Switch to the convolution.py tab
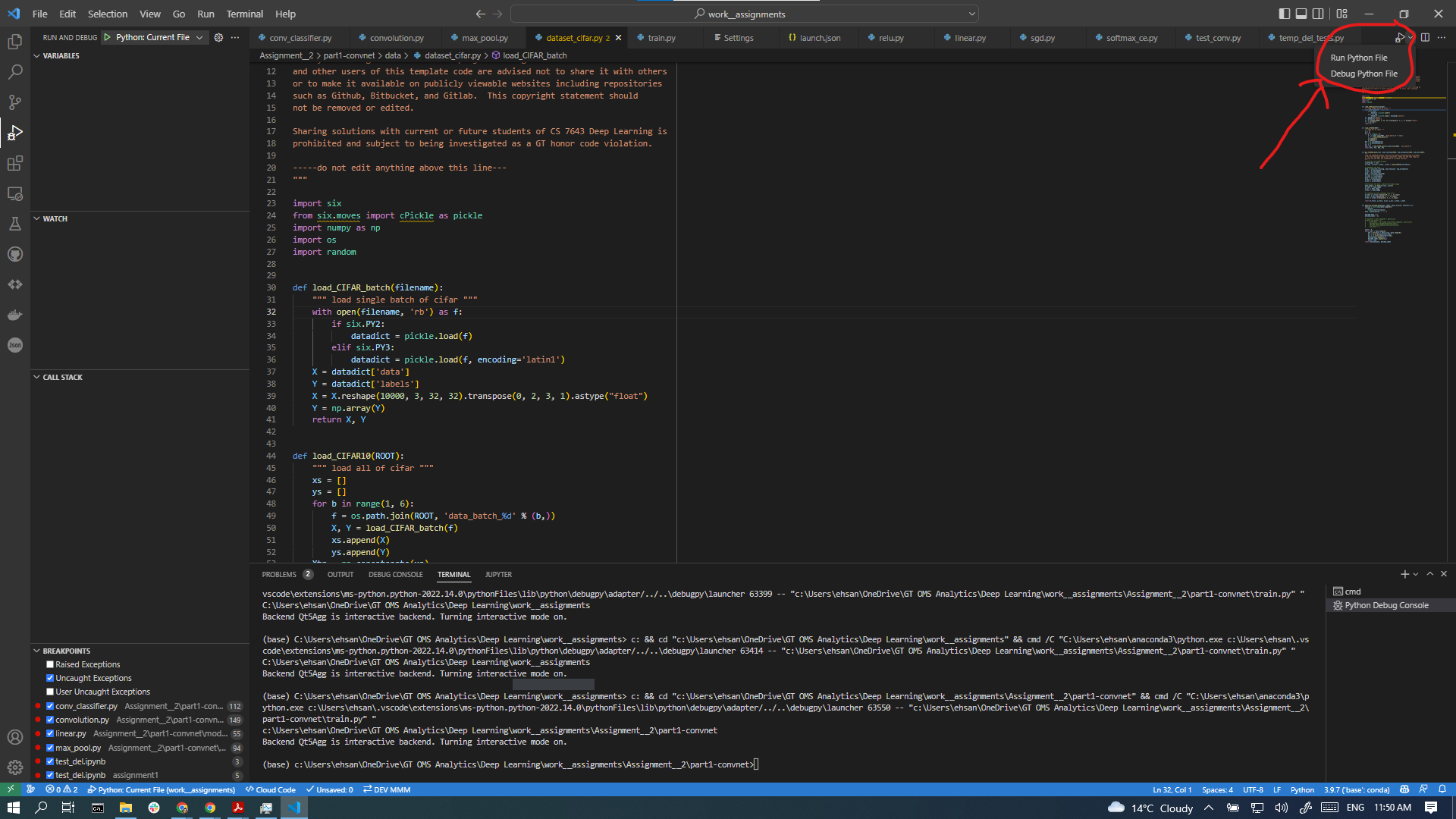1456x819 pixels. click(x=397, y=37)
